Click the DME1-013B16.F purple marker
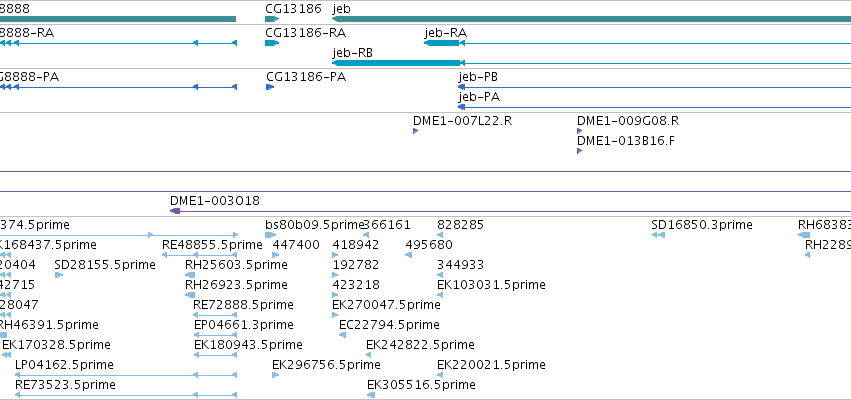The image size is (851, 400). [579, 151]
